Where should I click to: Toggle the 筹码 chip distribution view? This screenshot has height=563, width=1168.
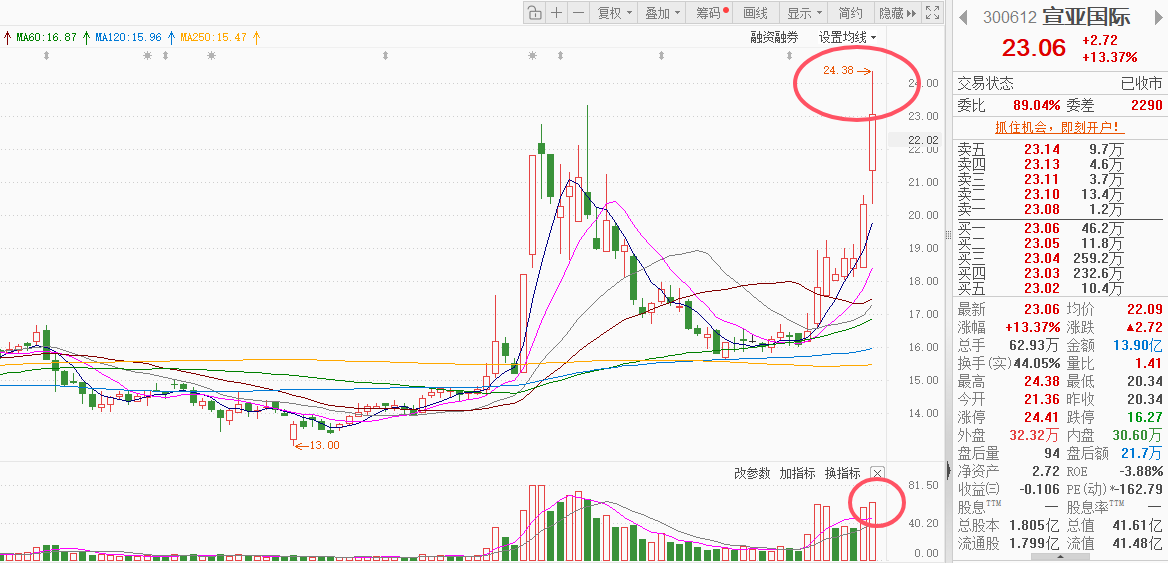coord(712,13)
